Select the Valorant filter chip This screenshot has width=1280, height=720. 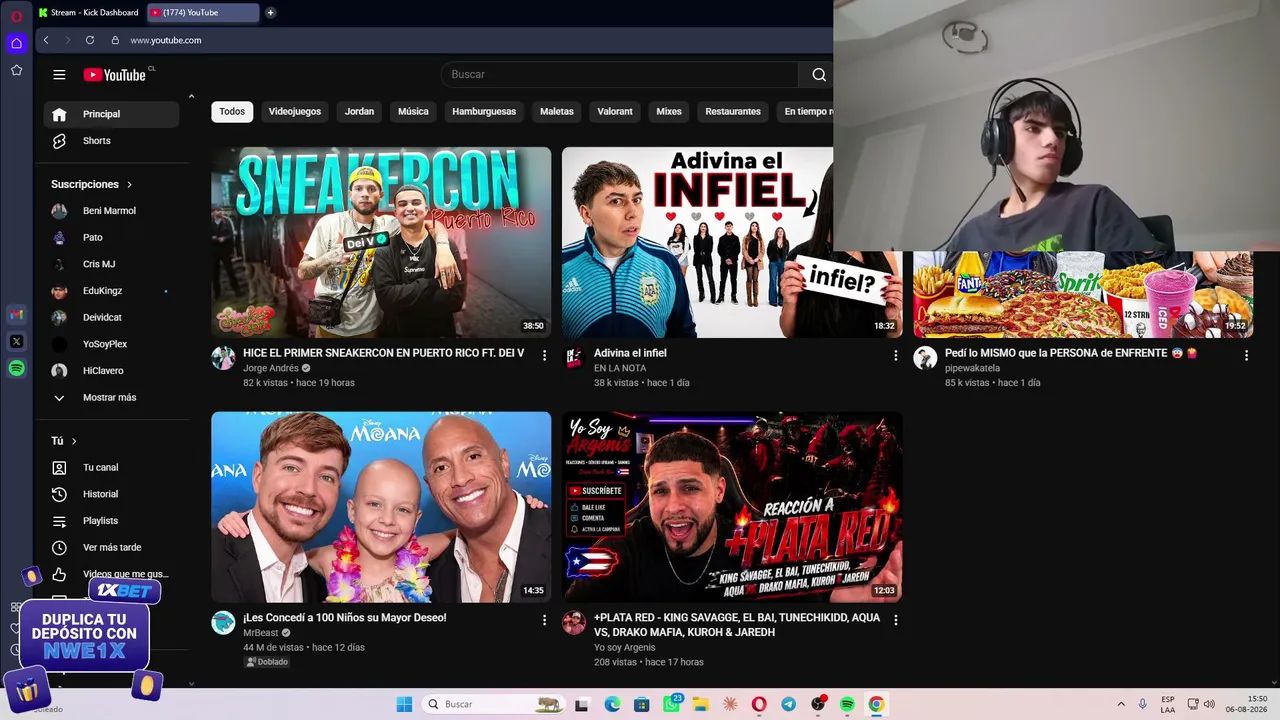click(x=615, y=112)
